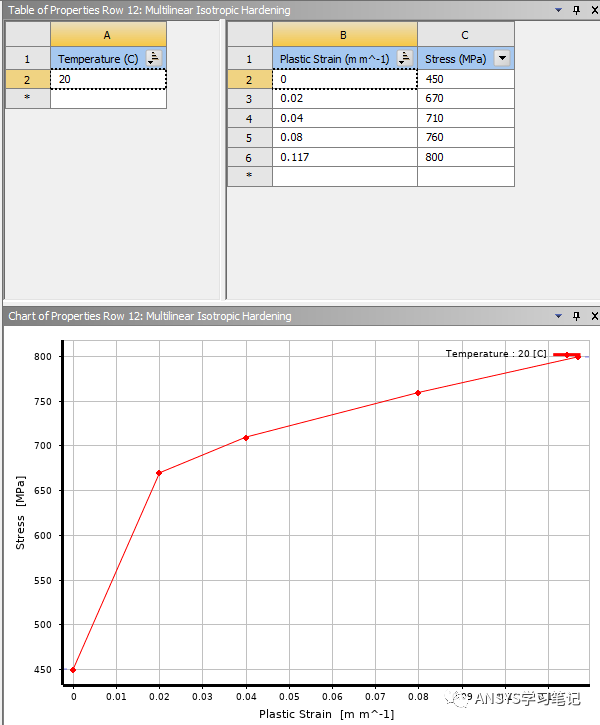Select column B header in strain table
The width and height of the screenshot is (600, 725).
pyautogui.click(x=344, y=35)
